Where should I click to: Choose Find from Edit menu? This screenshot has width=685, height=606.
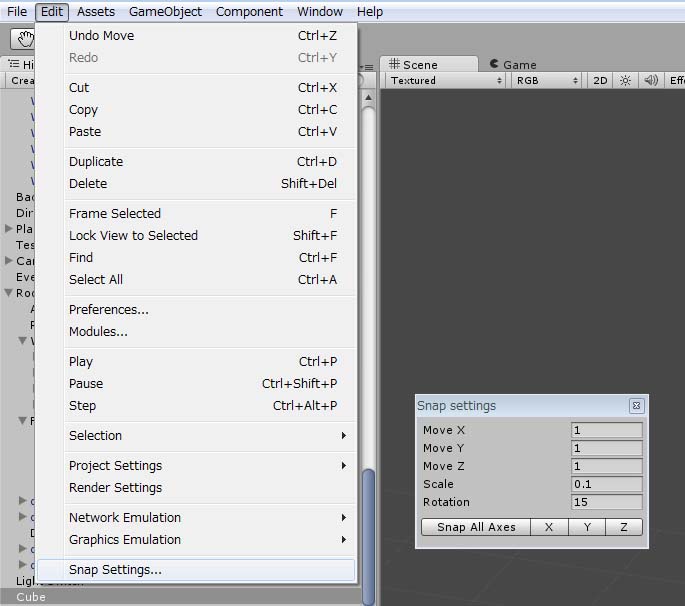point(197,257)
